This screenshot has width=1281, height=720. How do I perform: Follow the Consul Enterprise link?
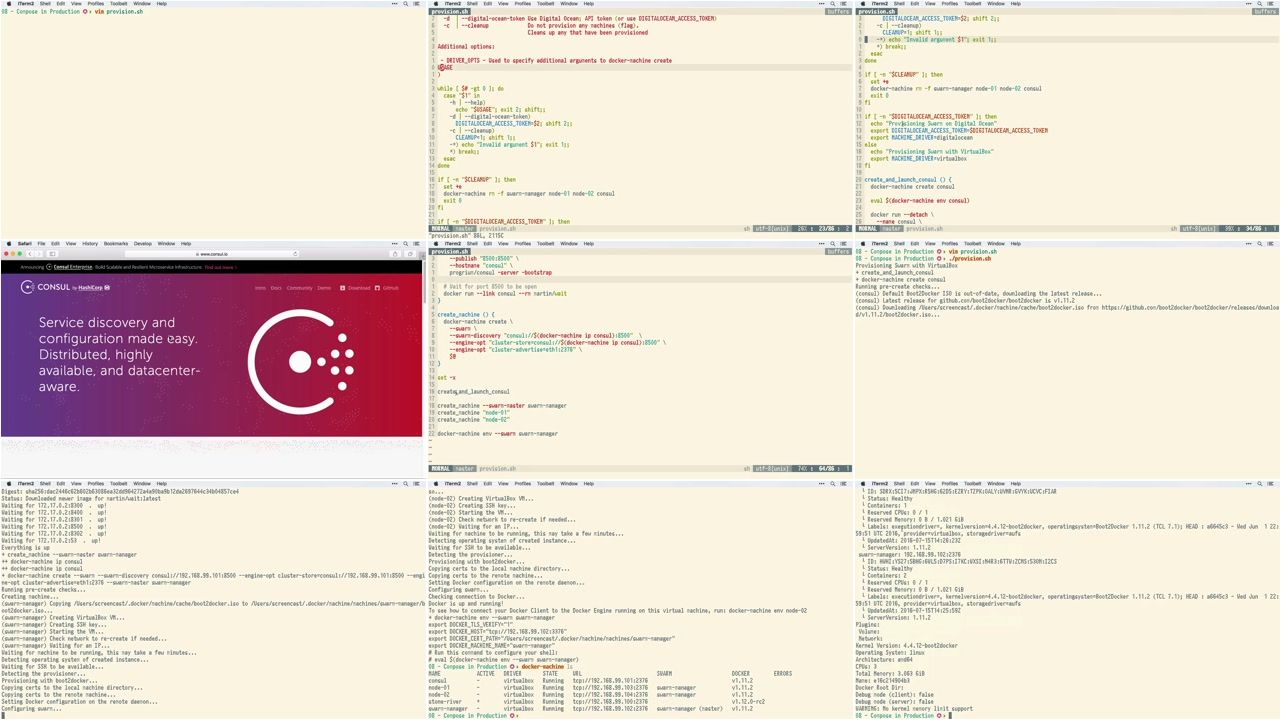click(73, 267)
